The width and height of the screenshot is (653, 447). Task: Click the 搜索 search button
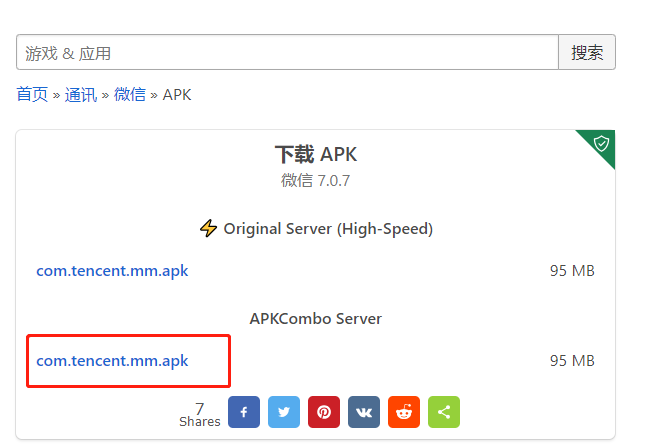(x=587, y=52)
